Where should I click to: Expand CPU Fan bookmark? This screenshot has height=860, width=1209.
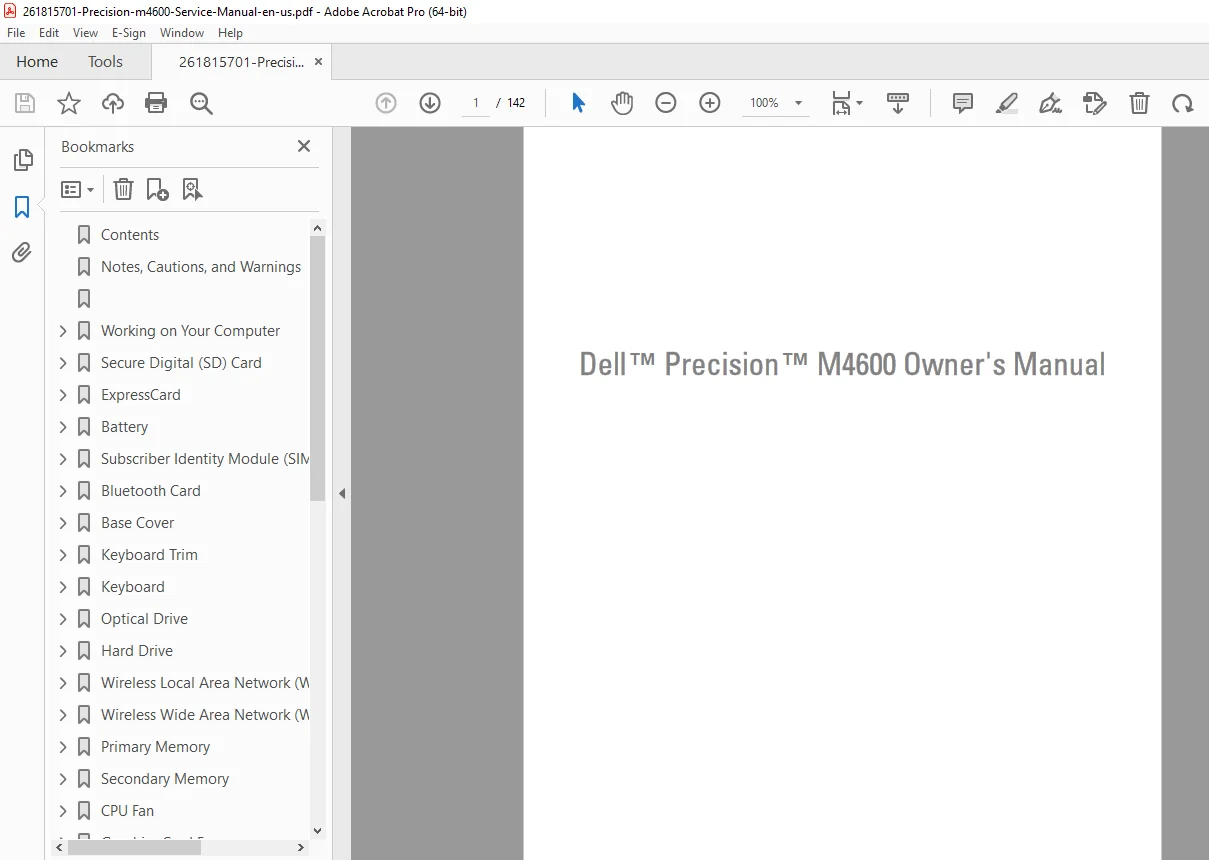point(63,811)
